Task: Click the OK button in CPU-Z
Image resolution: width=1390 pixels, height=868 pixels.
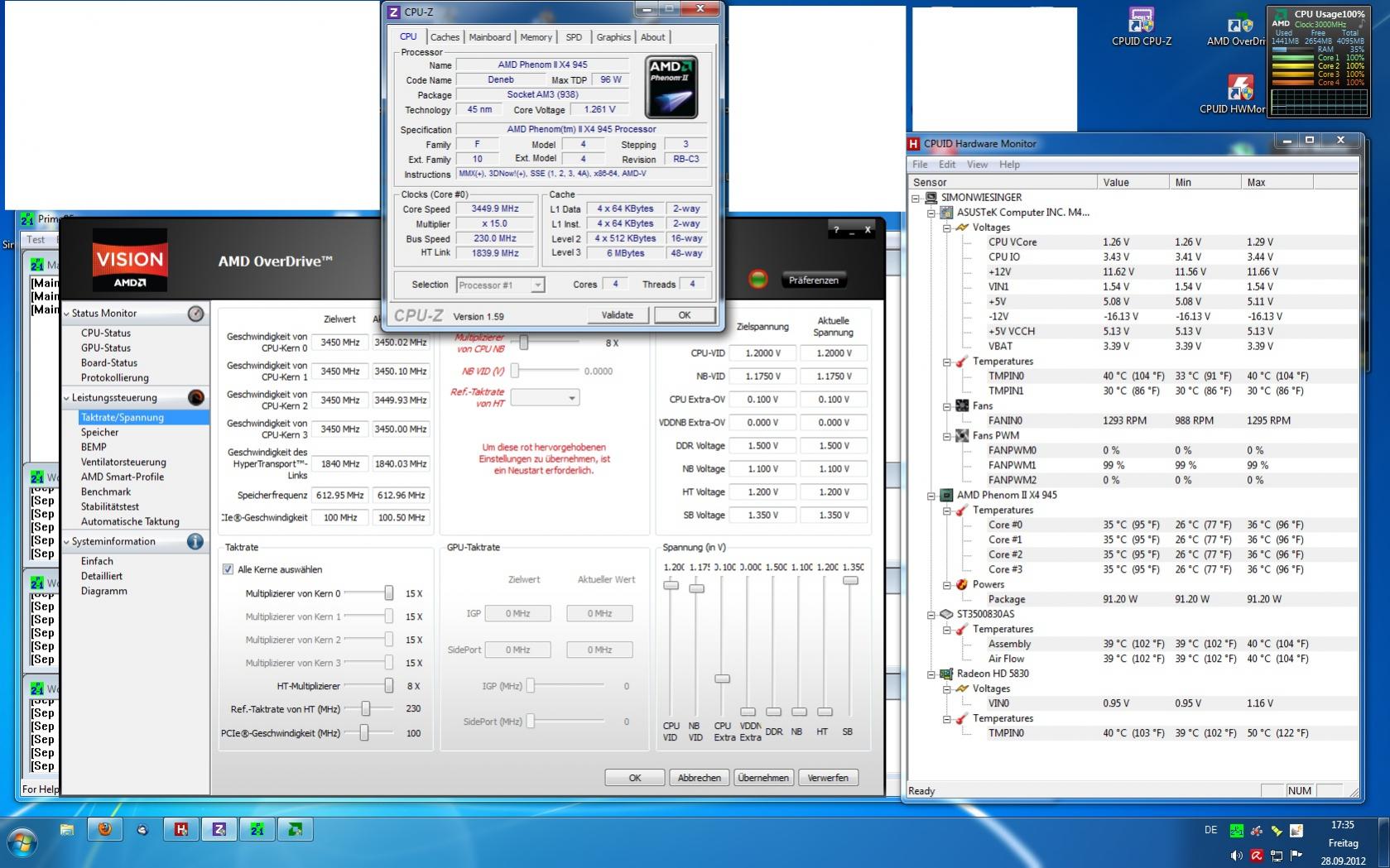Action: (685, 315)
